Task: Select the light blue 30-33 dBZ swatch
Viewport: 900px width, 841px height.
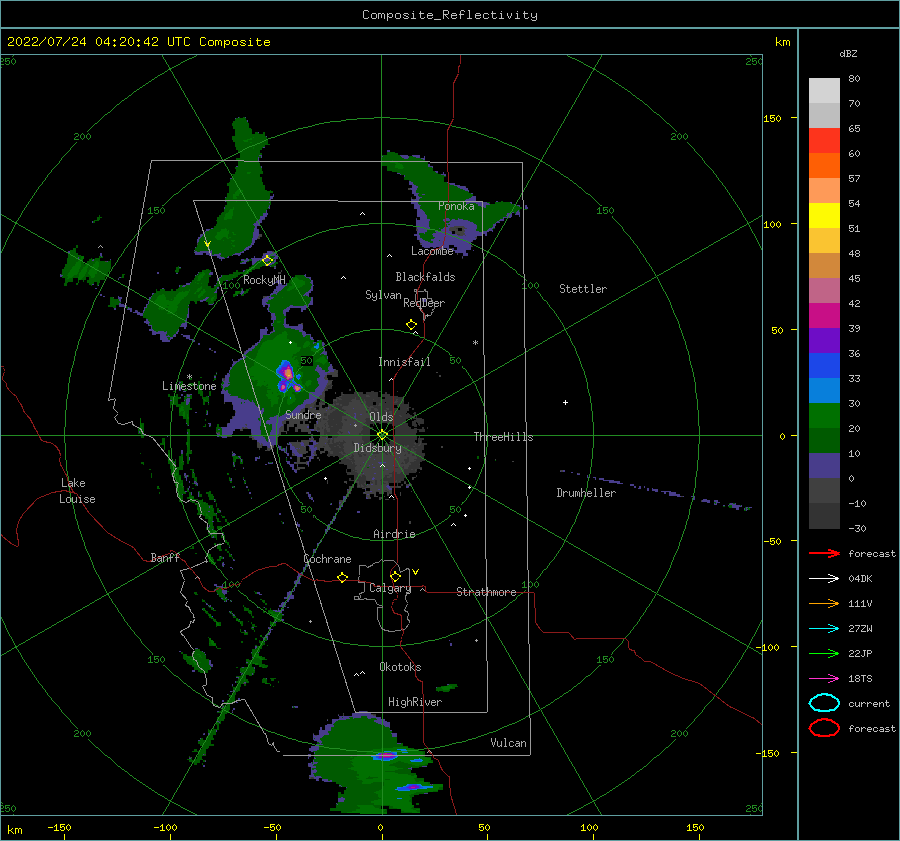Action: pyautogui.click(x=824, y=390)
